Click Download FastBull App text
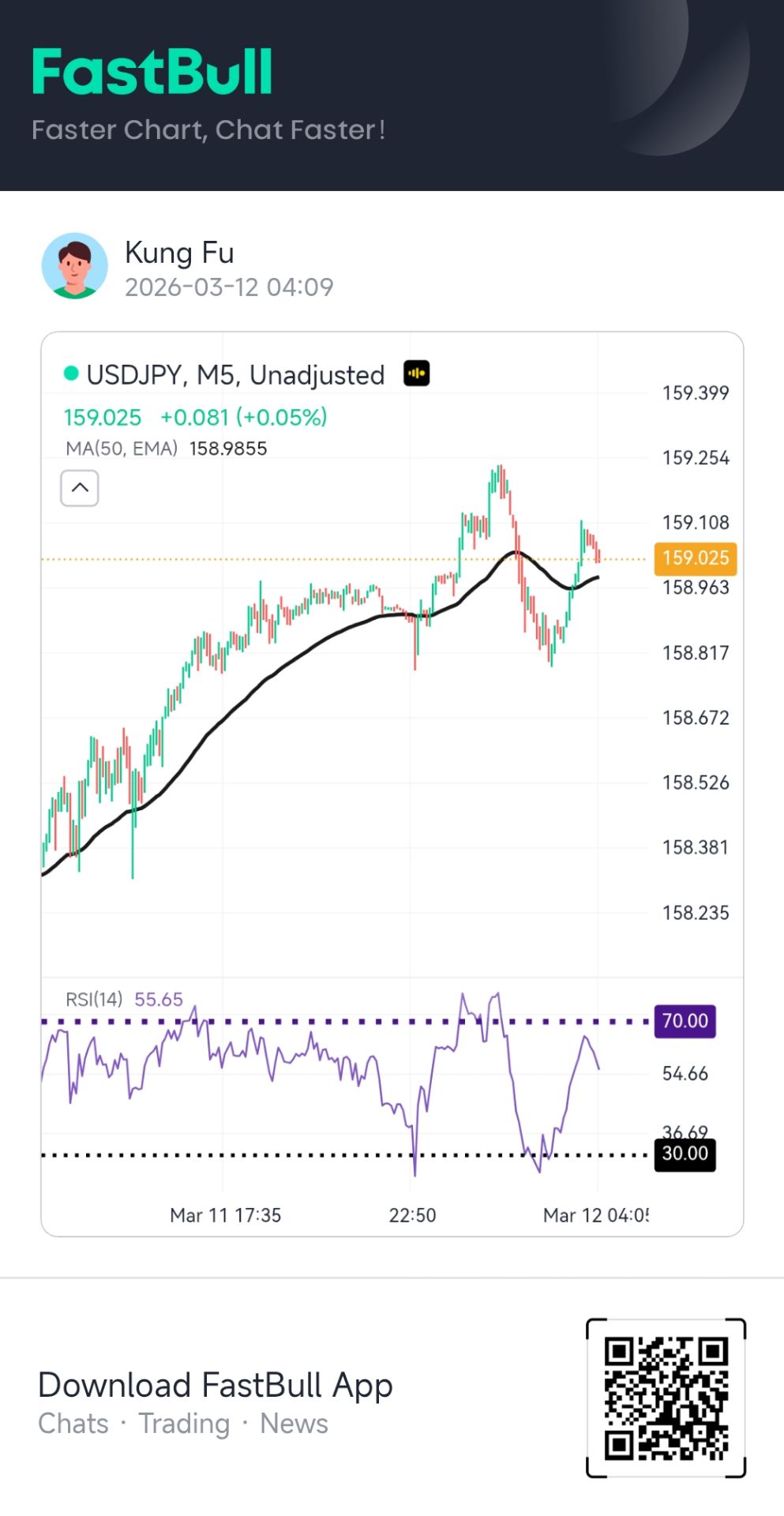This screenshot has height=1516, width=784. pyautogui.click(x=216, y=1385)
